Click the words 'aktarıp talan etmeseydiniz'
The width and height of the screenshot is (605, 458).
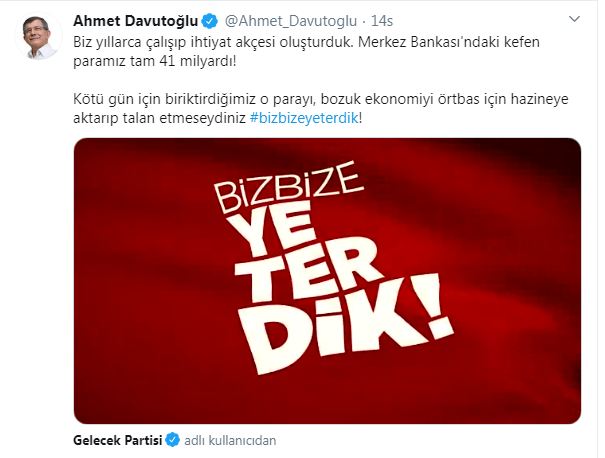point(159,118)
